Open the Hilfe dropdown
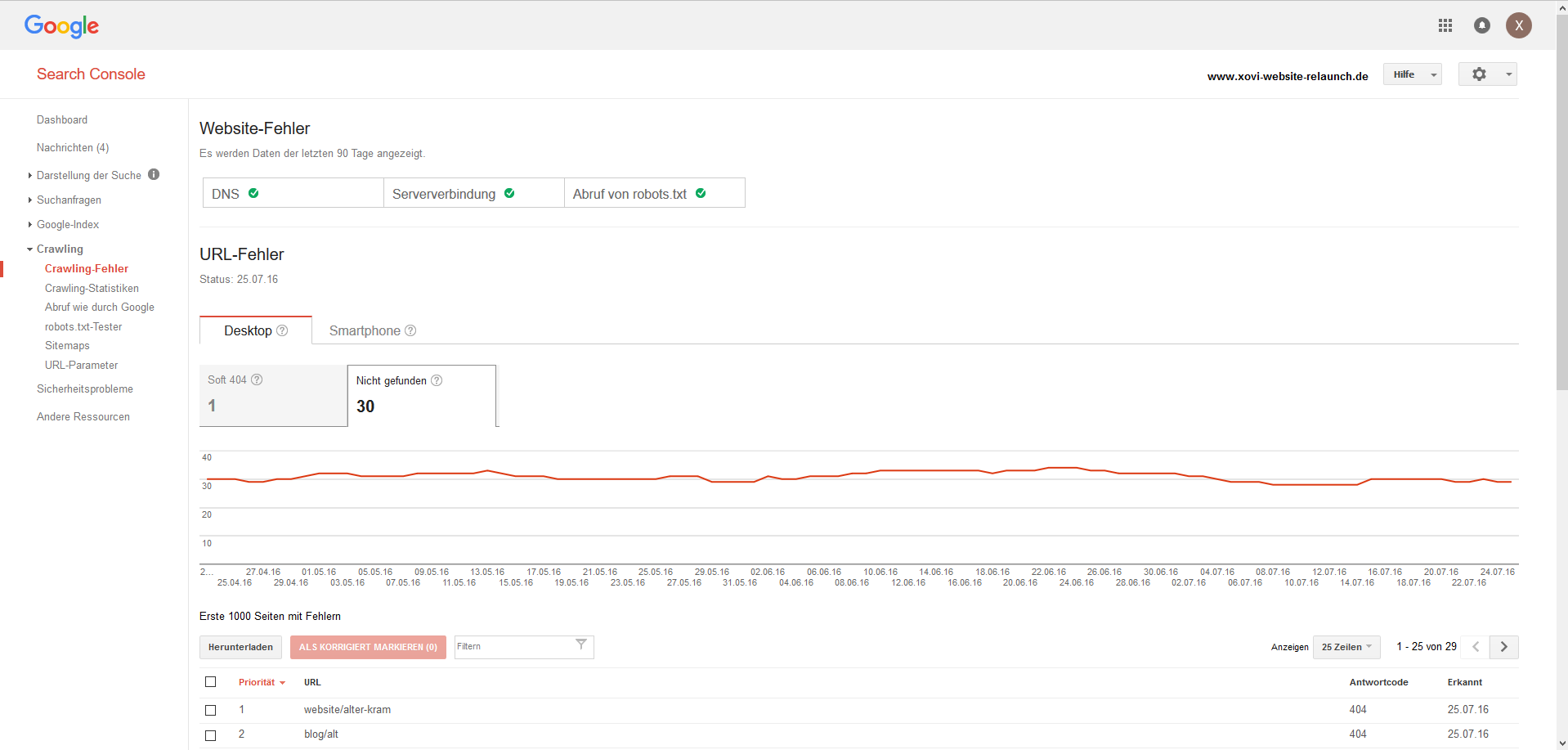Image resolution: width=1568 pixels, height=750 pixels. pos(1413,74)
